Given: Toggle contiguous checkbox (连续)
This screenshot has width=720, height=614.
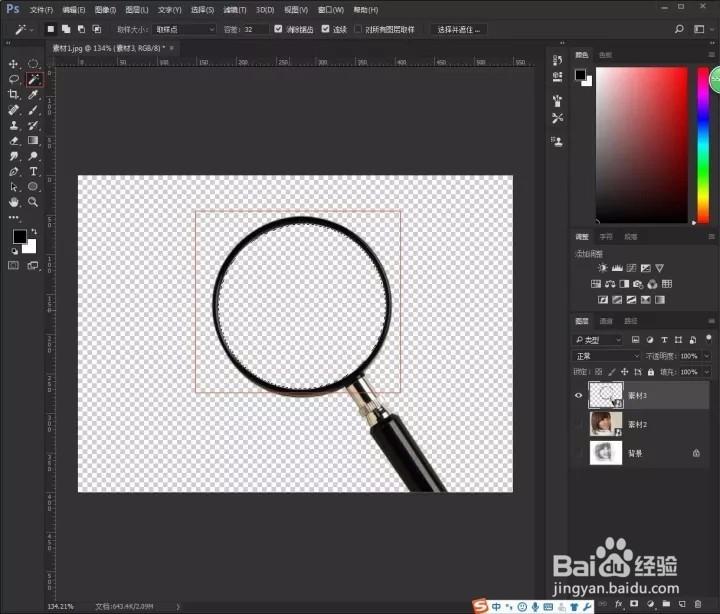Looking at the screenshot, I should [x=326, y=29].
